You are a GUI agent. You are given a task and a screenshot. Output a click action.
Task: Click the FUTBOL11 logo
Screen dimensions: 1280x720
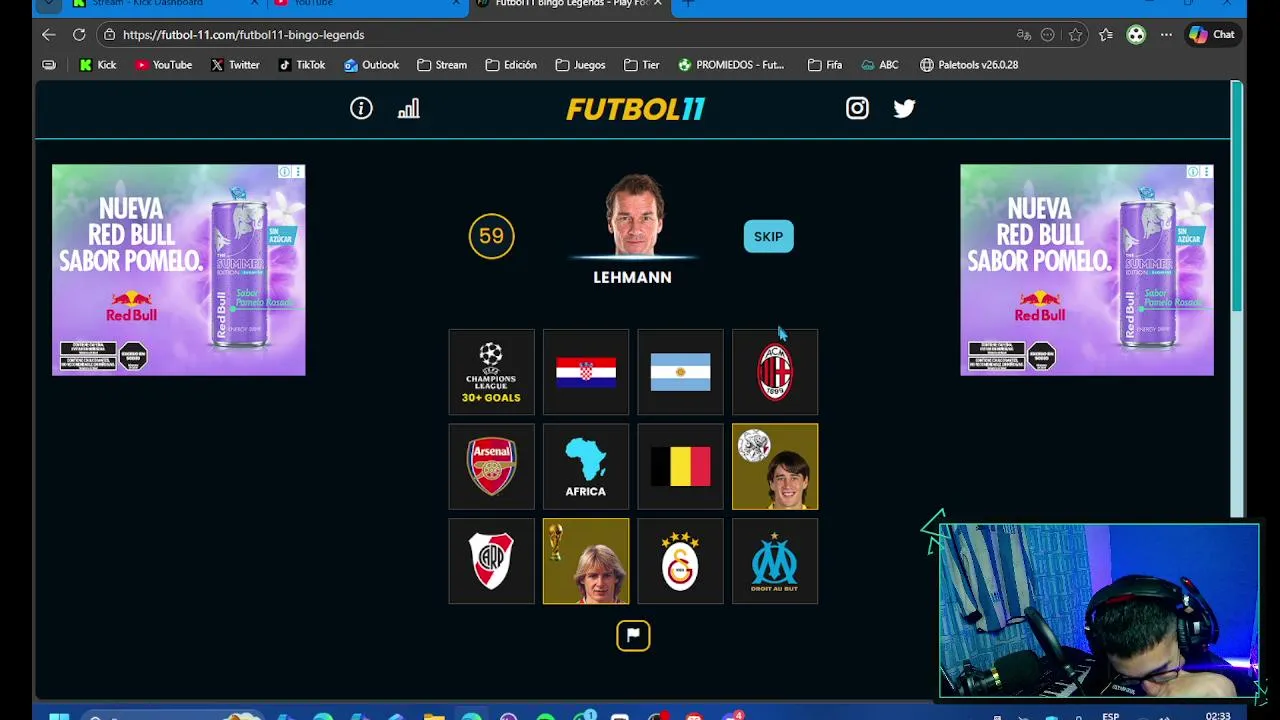pos(635,109)
